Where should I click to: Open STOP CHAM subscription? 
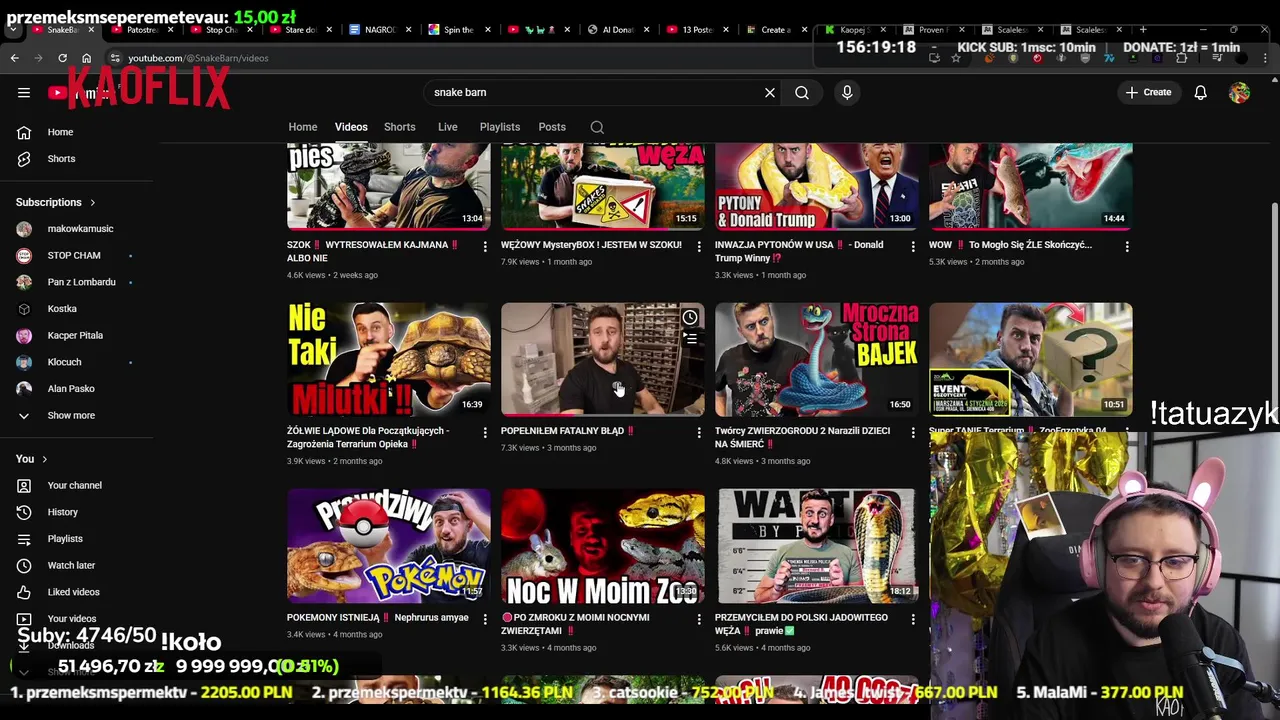[76, 255]
